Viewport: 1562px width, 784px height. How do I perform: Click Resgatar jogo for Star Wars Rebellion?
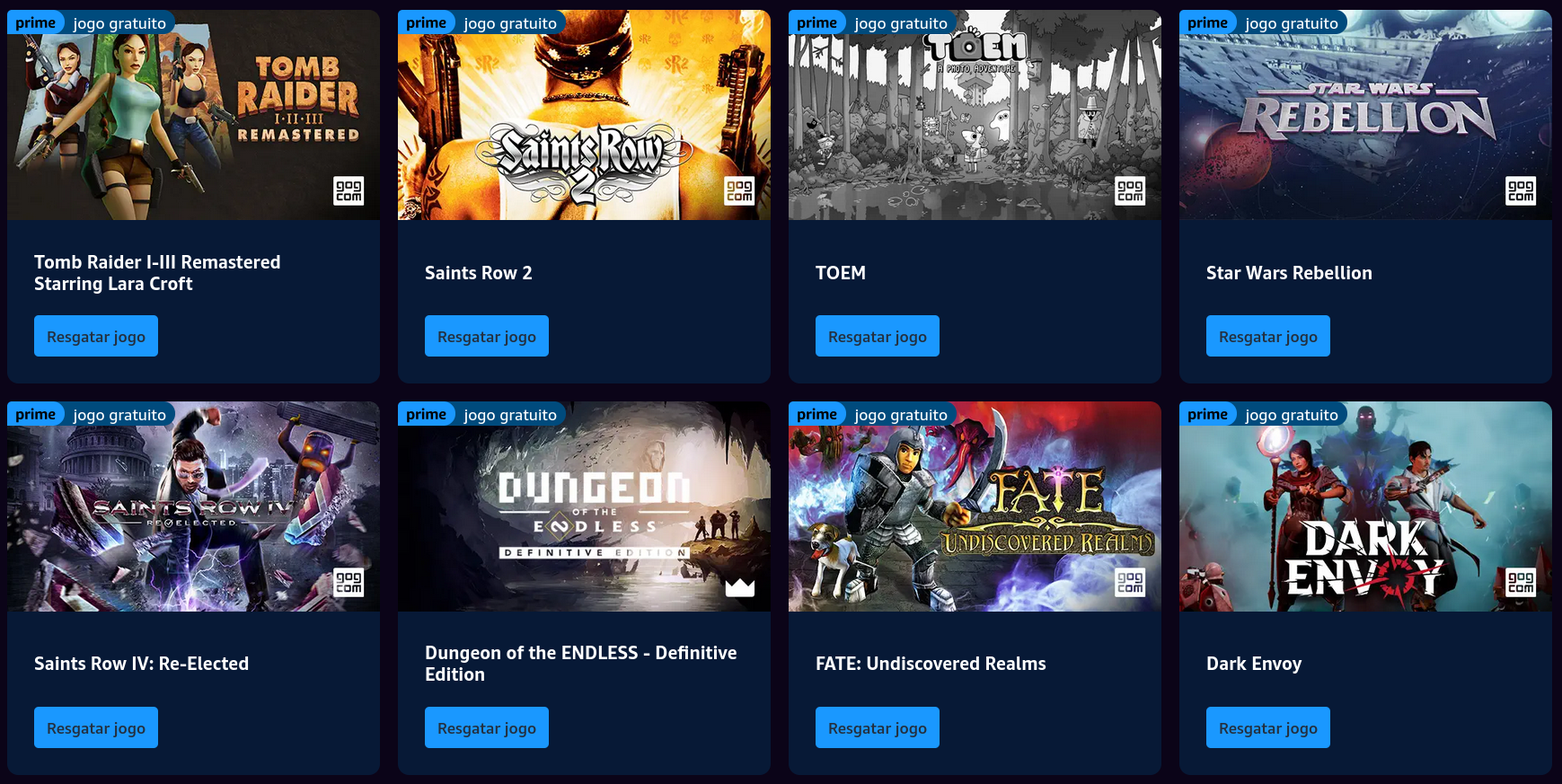tap(1268, 336)
